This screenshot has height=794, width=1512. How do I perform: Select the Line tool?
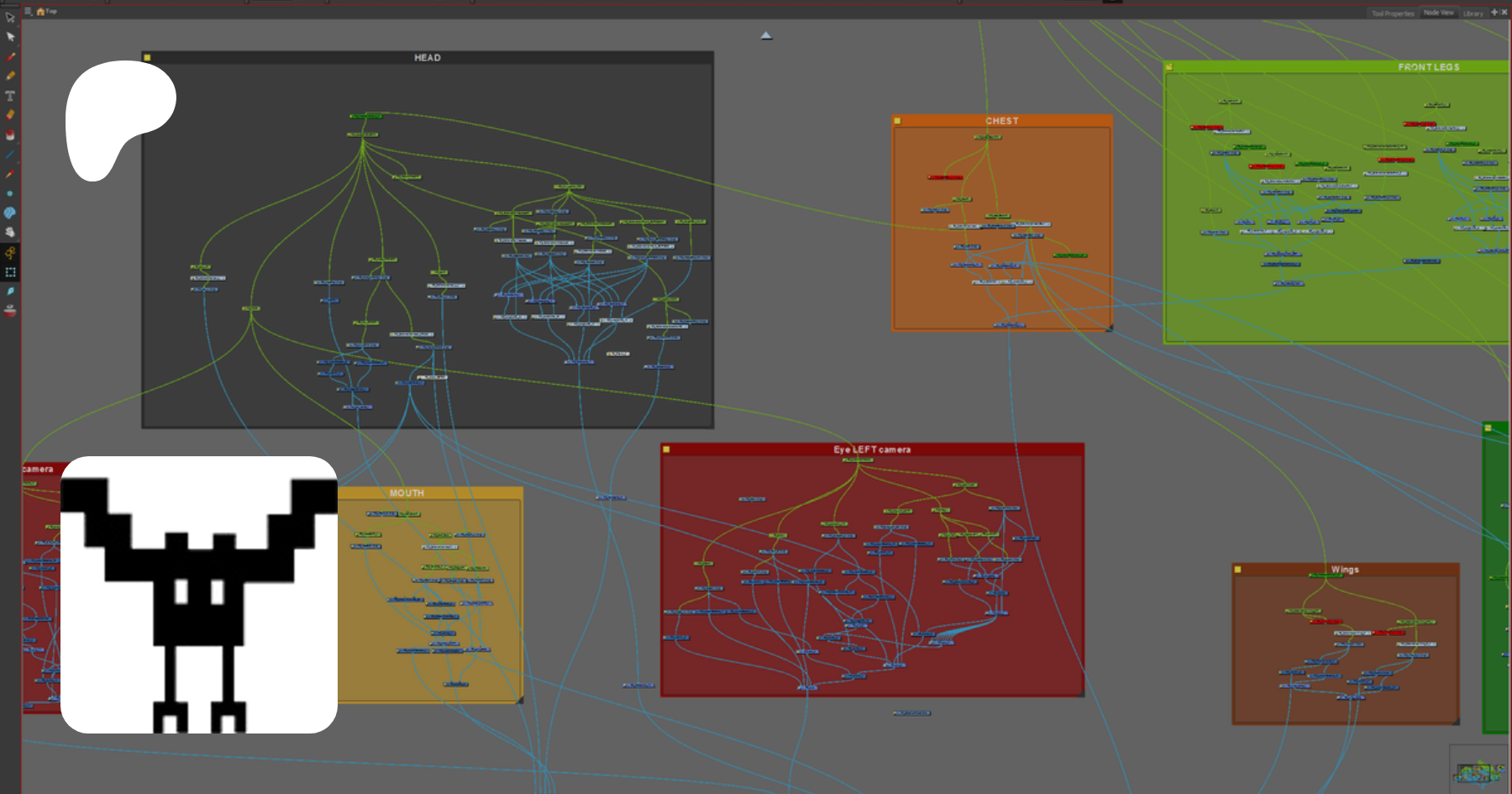10,155
